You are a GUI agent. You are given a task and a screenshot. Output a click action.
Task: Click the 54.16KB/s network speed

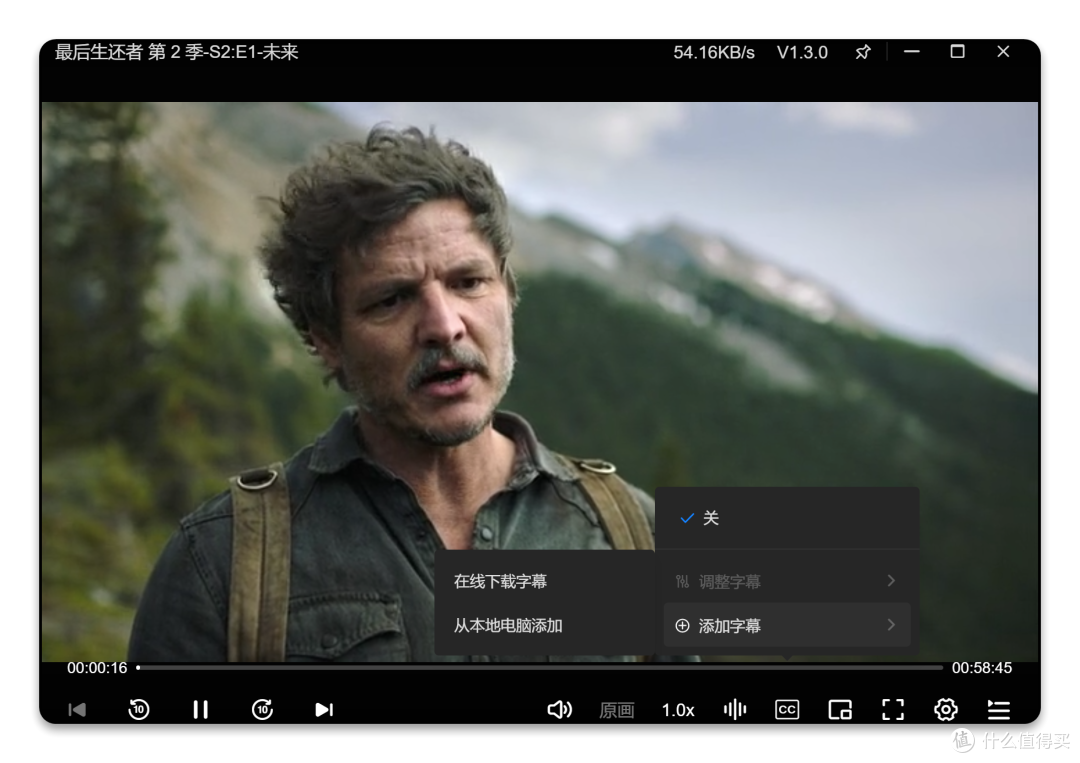coord(714,52)
